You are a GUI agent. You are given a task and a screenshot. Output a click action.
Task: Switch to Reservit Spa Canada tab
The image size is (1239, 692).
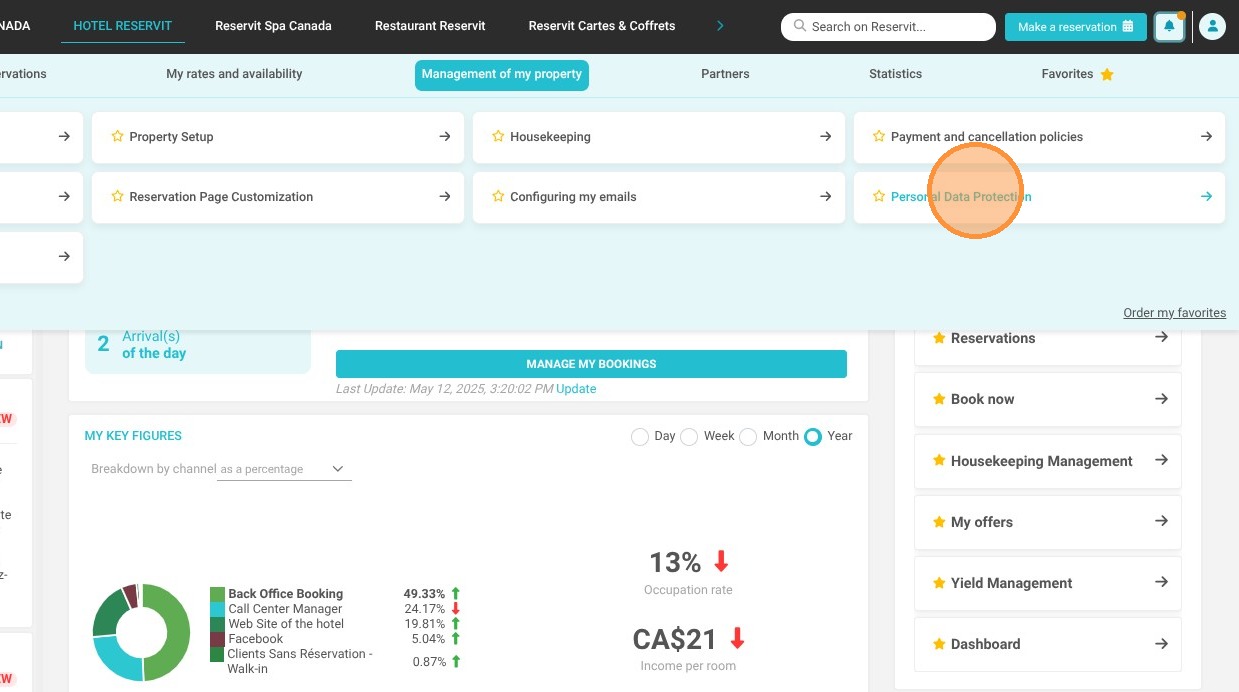click(273, 26)
